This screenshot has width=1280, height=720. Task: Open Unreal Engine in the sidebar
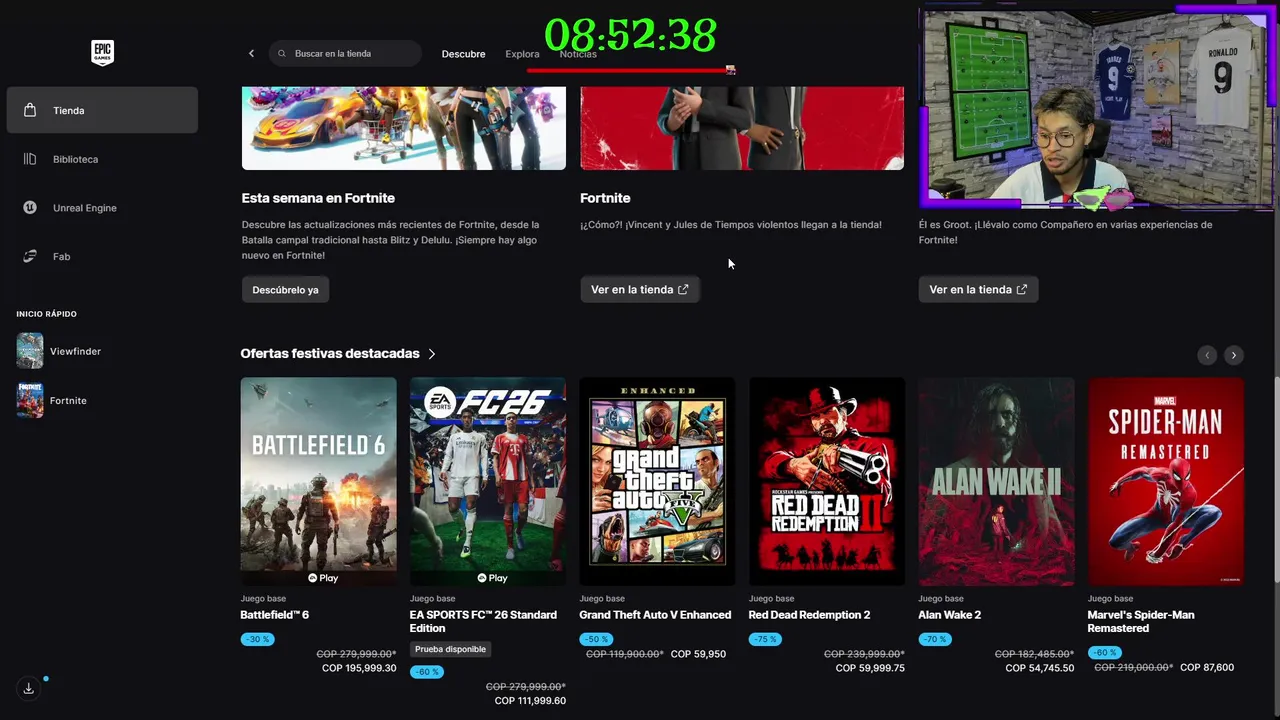point(102,208)
